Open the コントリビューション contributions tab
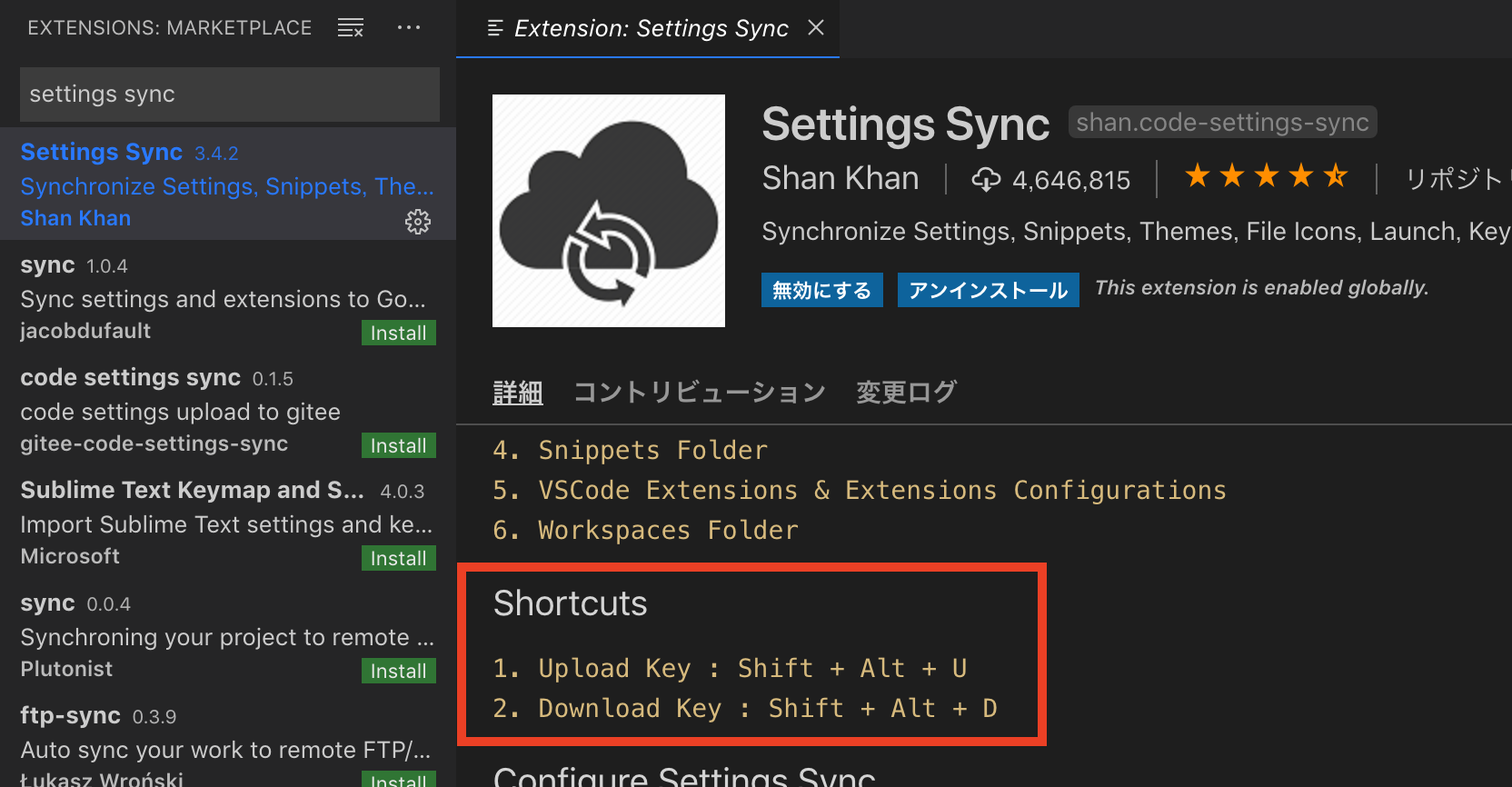Screen dimensions: 1512x787 point(700,393)
